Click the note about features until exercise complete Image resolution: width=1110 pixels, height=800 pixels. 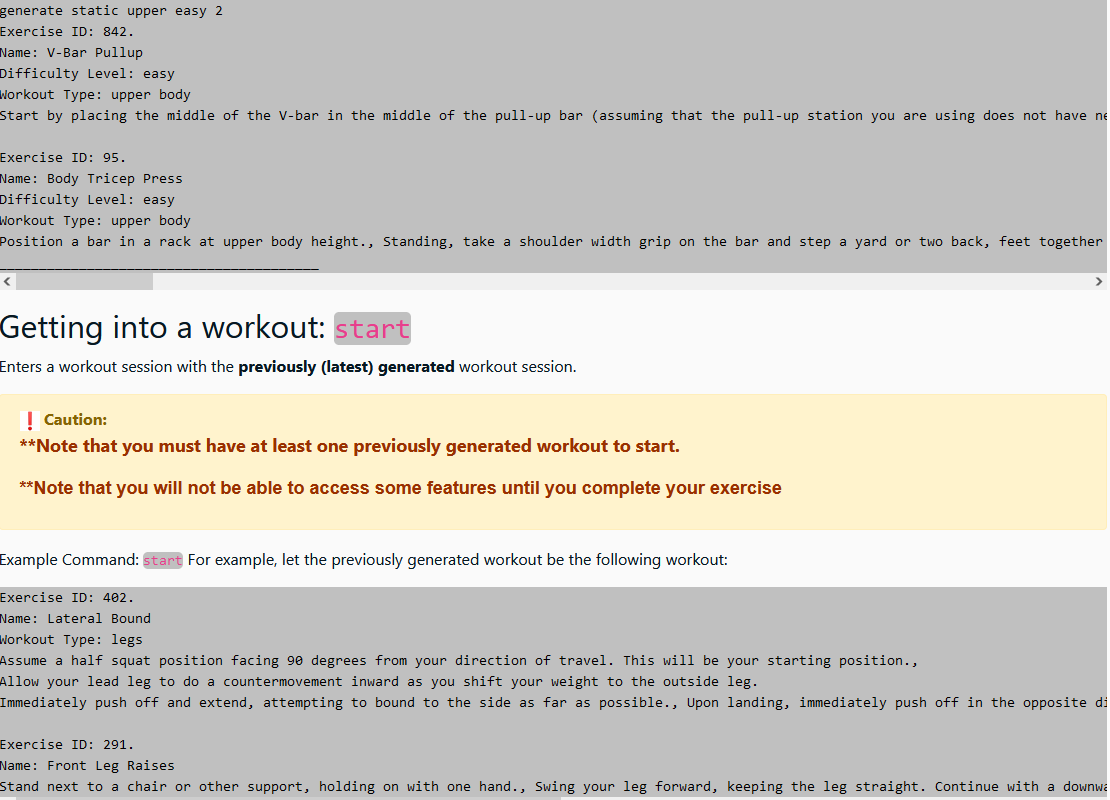pyautogui.click(x=400, y=488)
